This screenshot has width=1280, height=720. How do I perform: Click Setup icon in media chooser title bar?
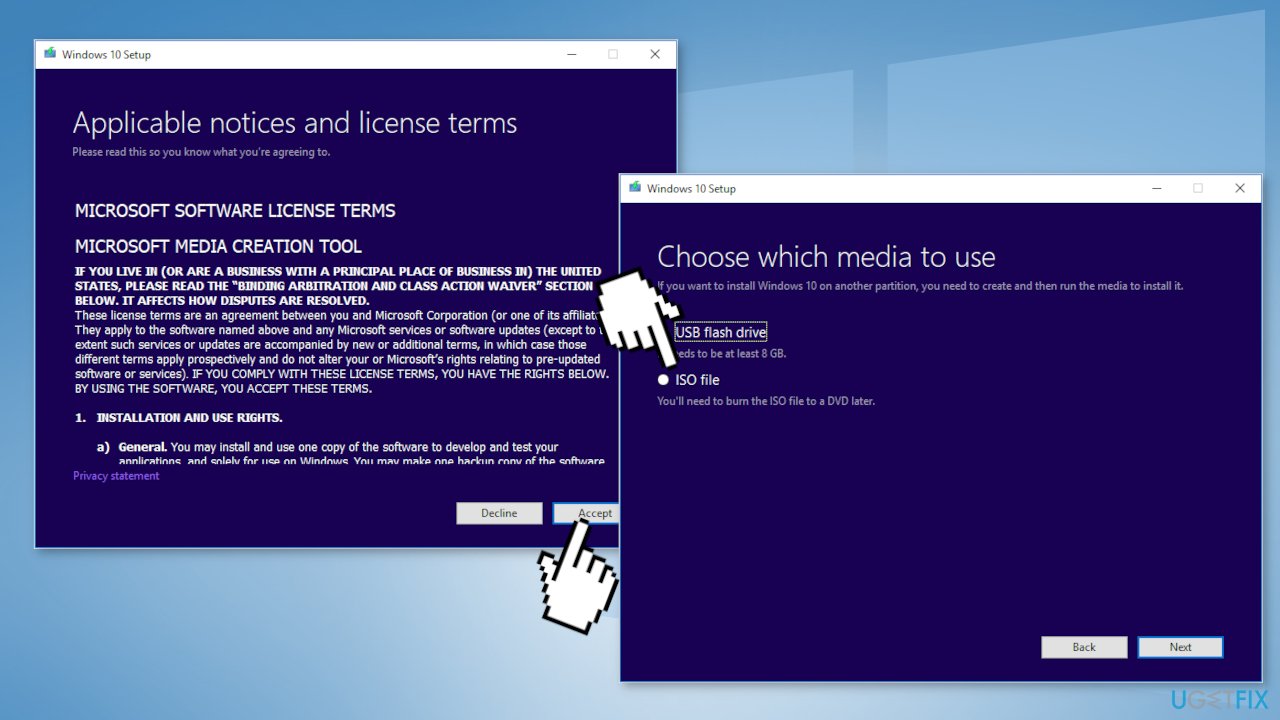pyautogui.click(x=635, y=188)
